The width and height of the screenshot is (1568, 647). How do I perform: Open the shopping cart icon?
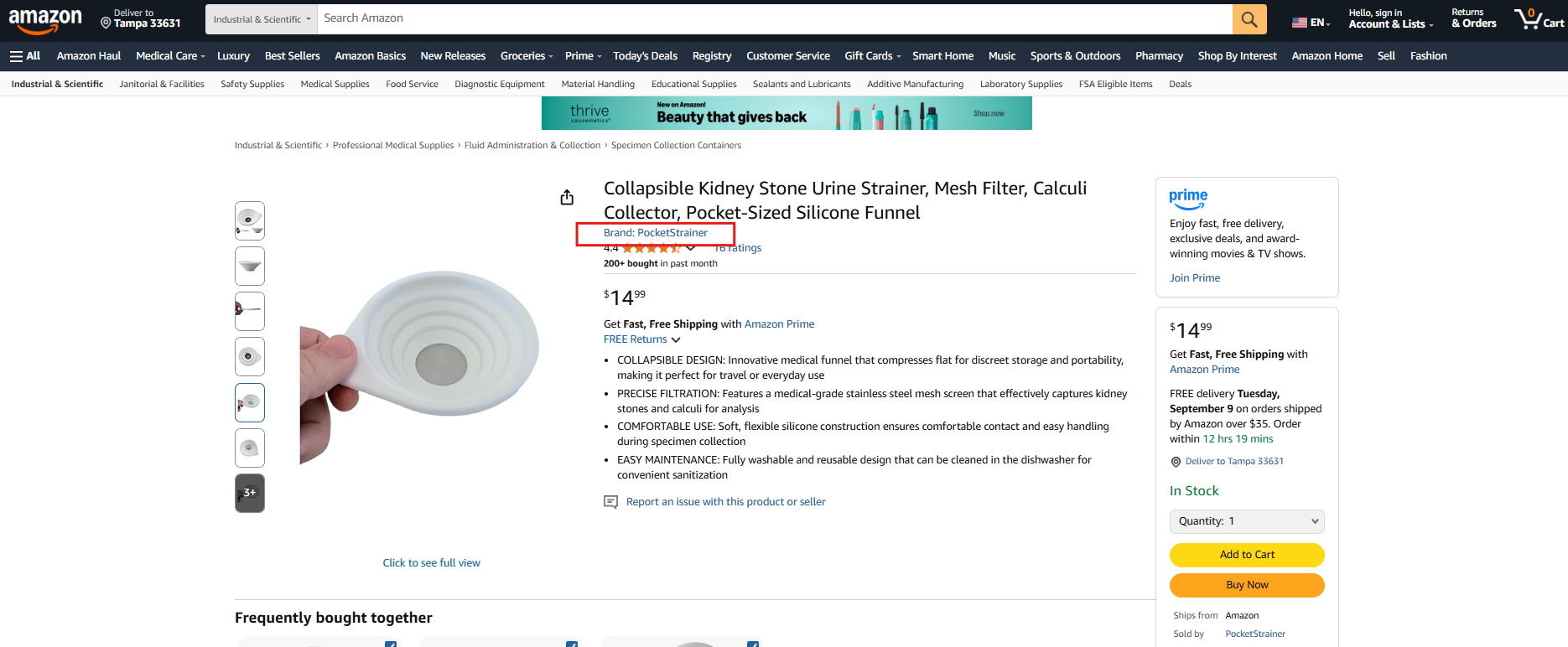click(1538, 18)
